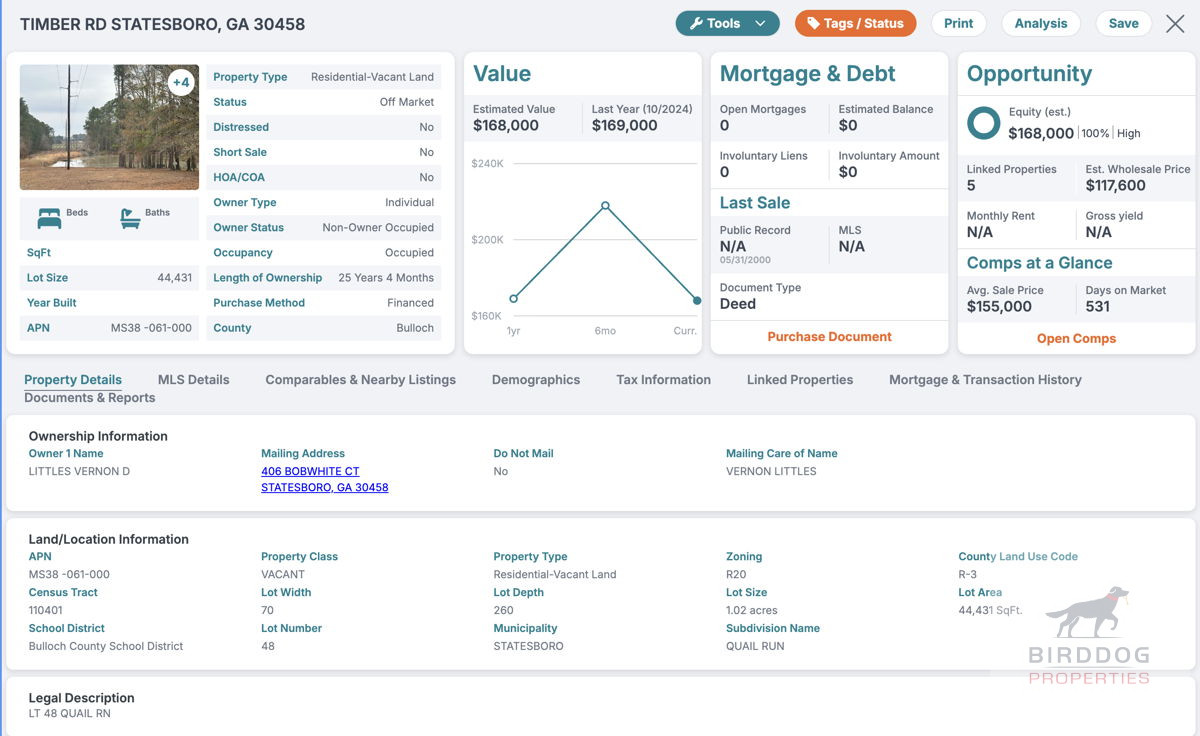
Task: Click the tag icon in Tags / Status
Action: tap(814, 23)
